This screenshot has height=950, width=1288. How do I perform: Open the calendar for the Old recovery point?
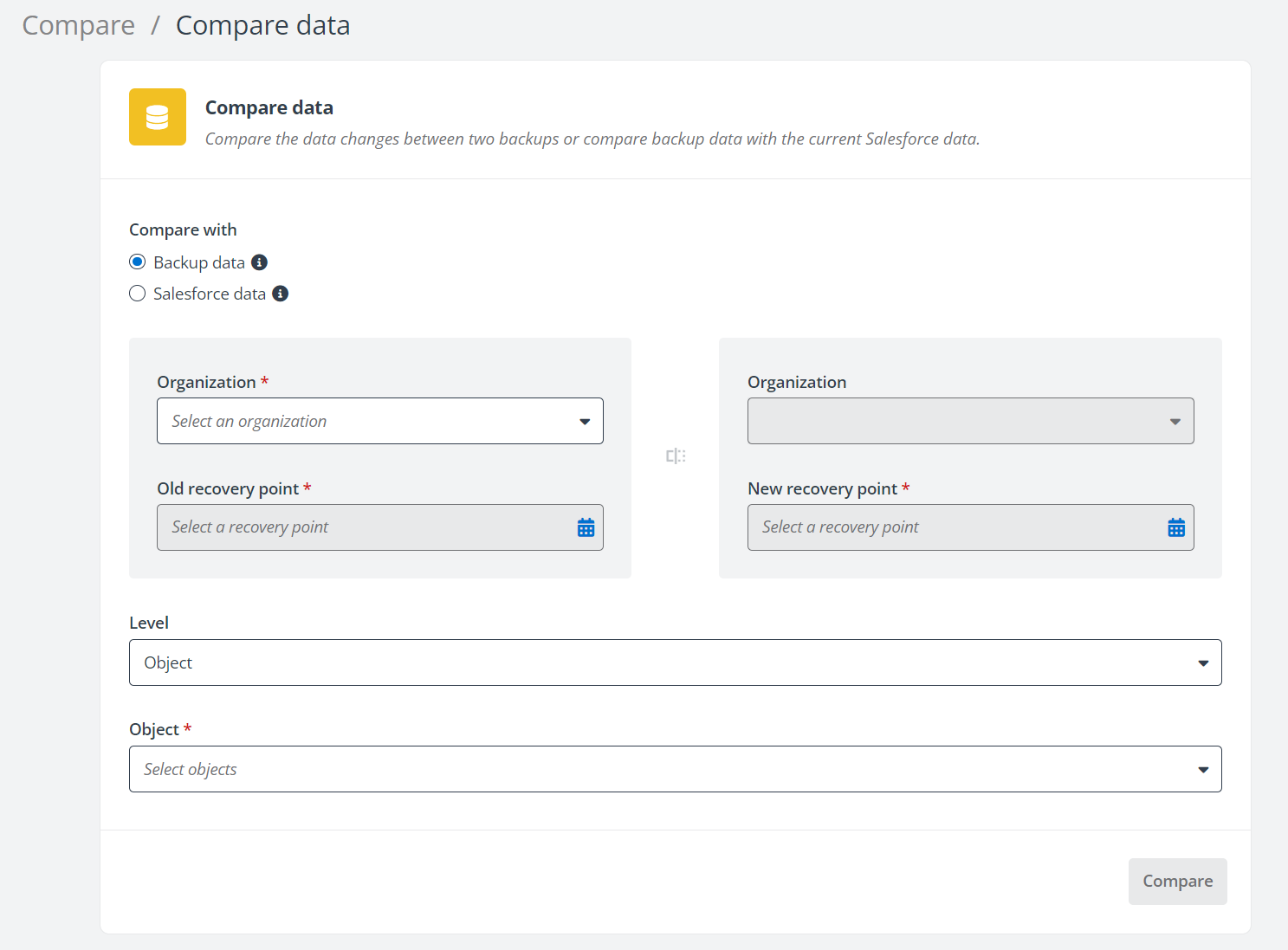point(586,527)
